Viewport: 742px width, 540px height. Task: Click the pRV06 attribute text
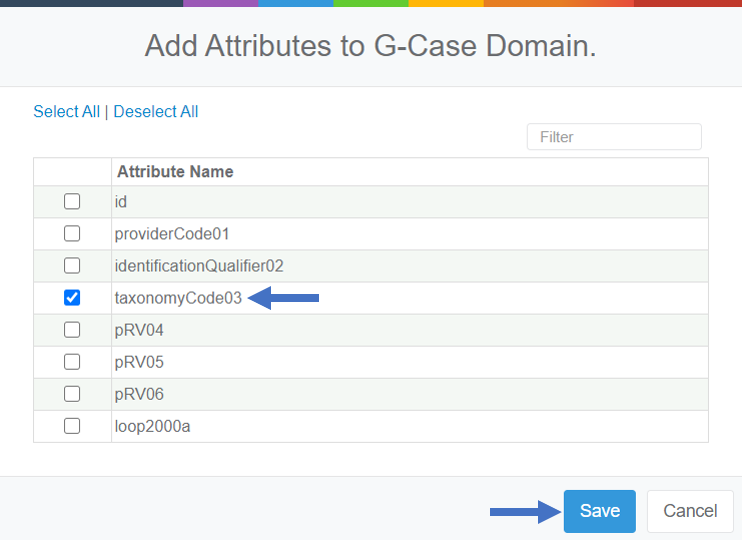(139, 394)
